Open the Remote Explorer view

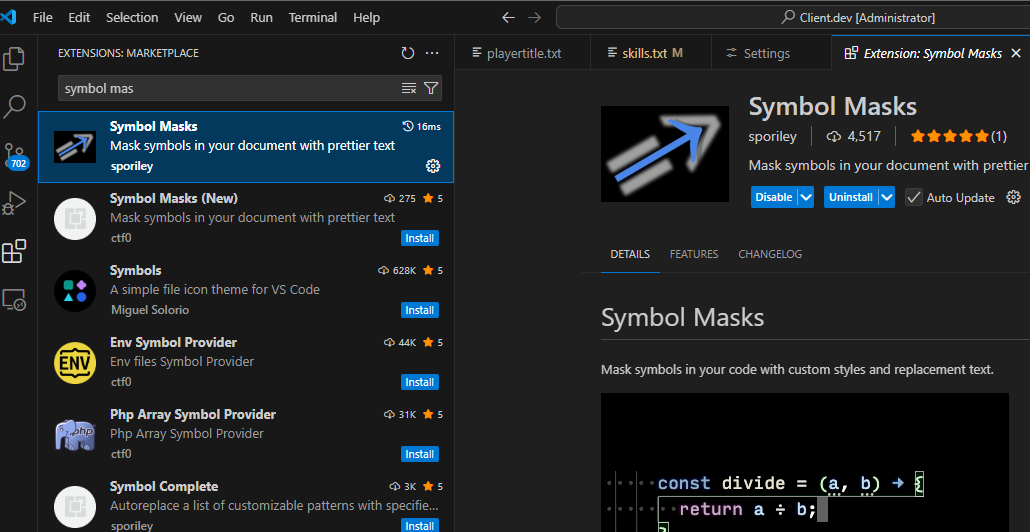point(14,299)
